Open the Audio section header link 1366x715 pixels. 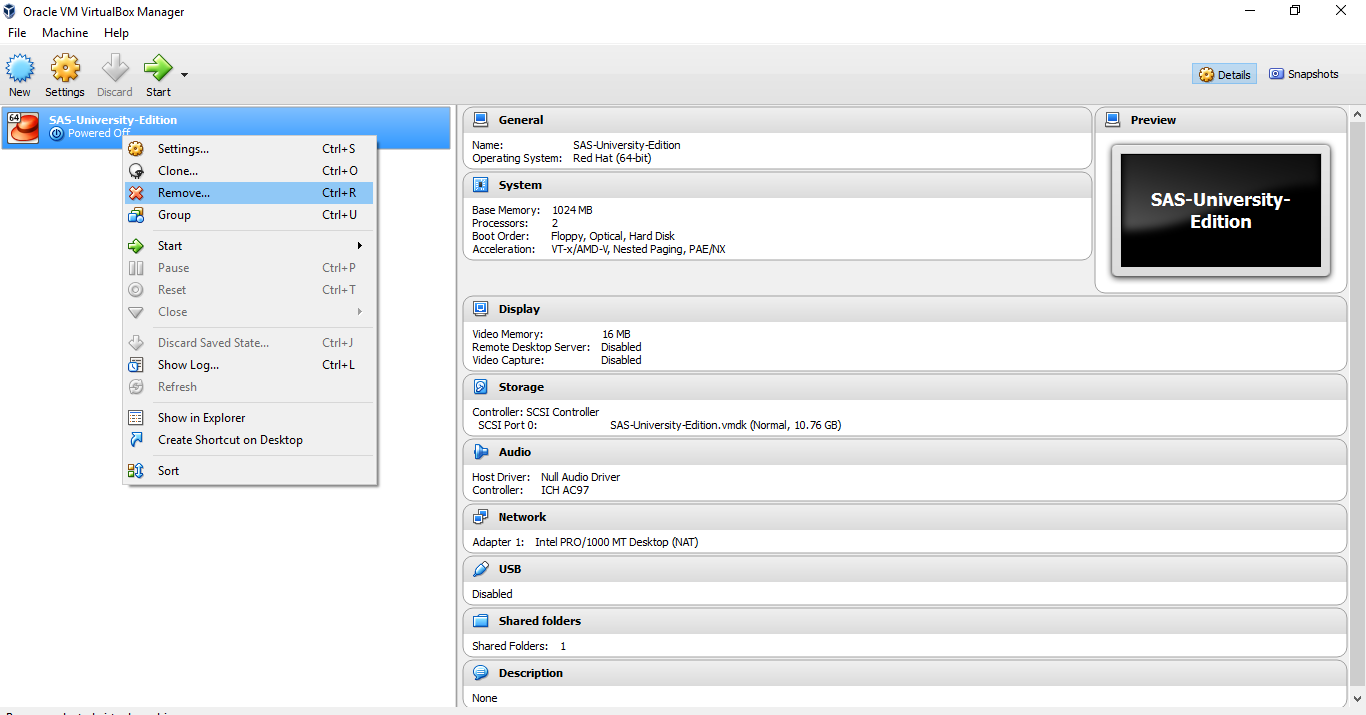pos(515,452)
